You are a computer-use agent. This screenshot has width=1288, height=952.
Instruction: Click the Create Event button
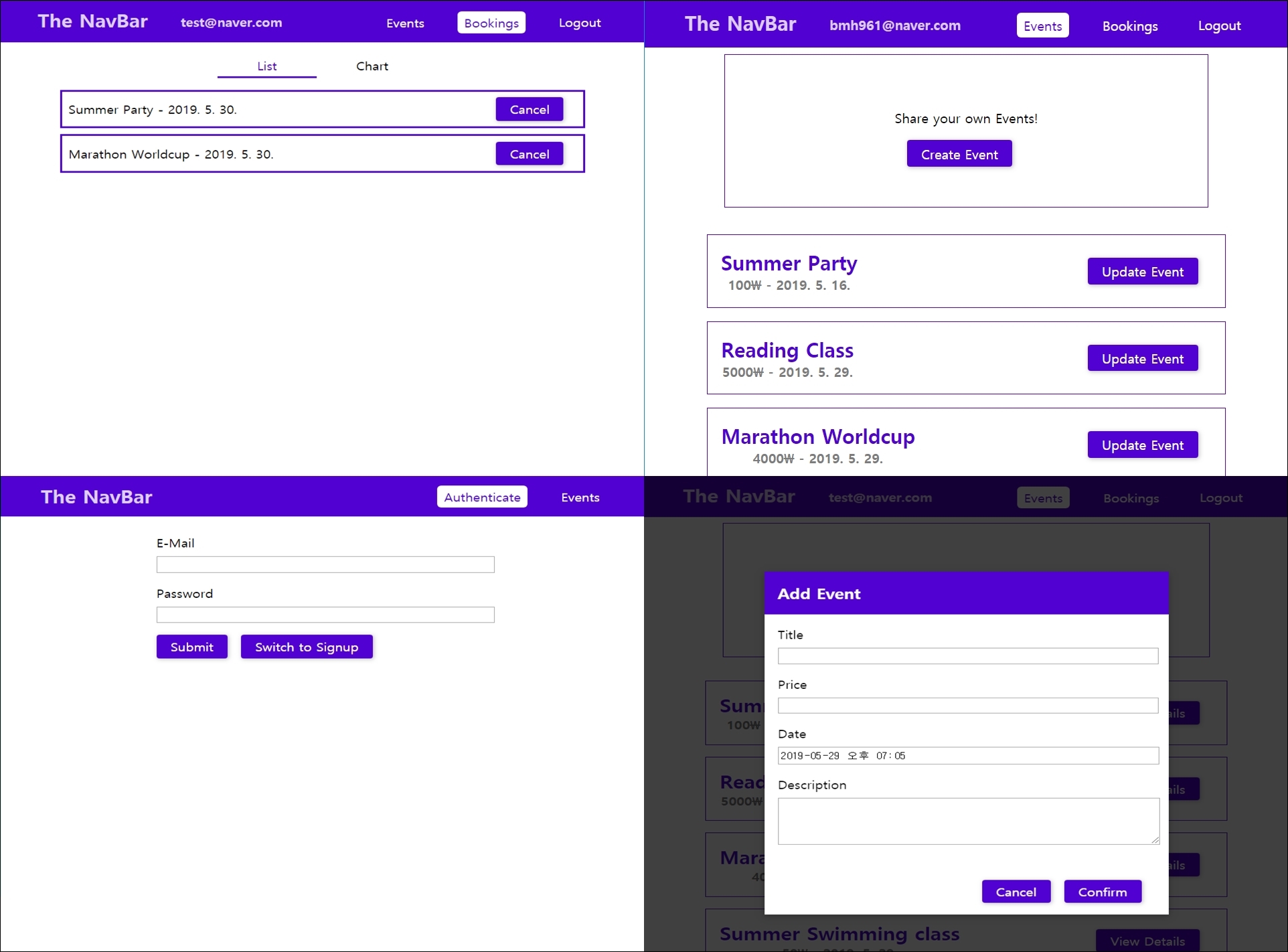[959, 153]
